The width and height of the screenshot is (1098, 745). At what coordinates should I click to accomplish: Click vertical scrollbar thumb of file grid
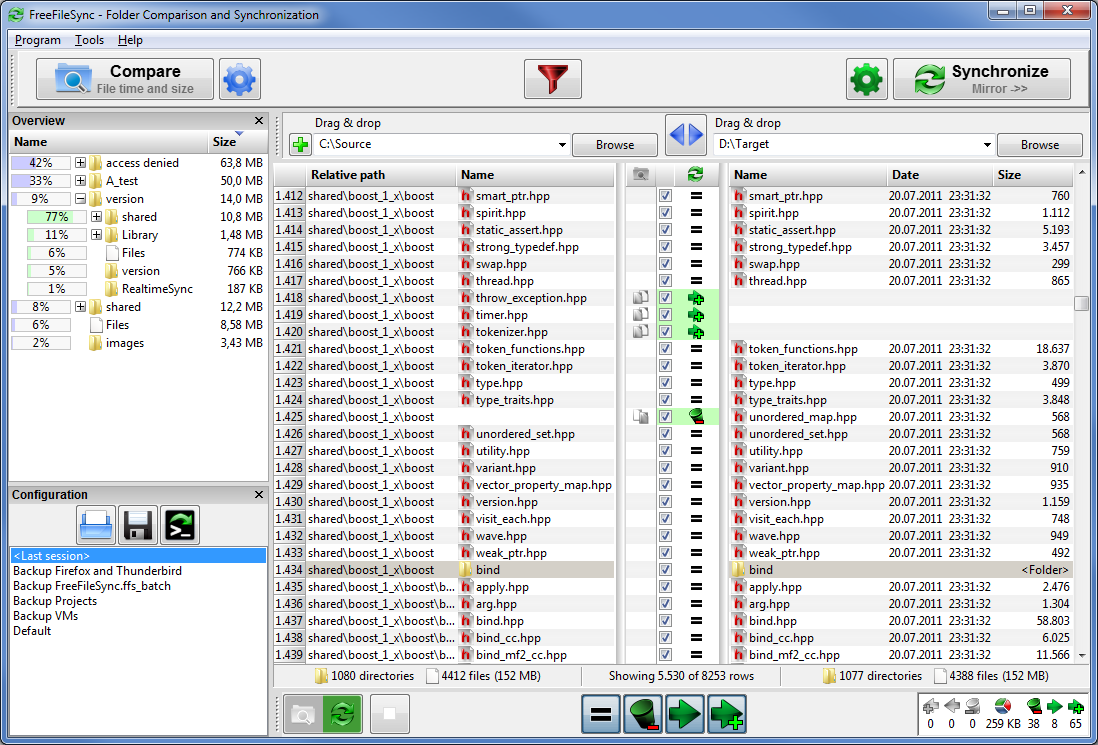coord(1082,303)
